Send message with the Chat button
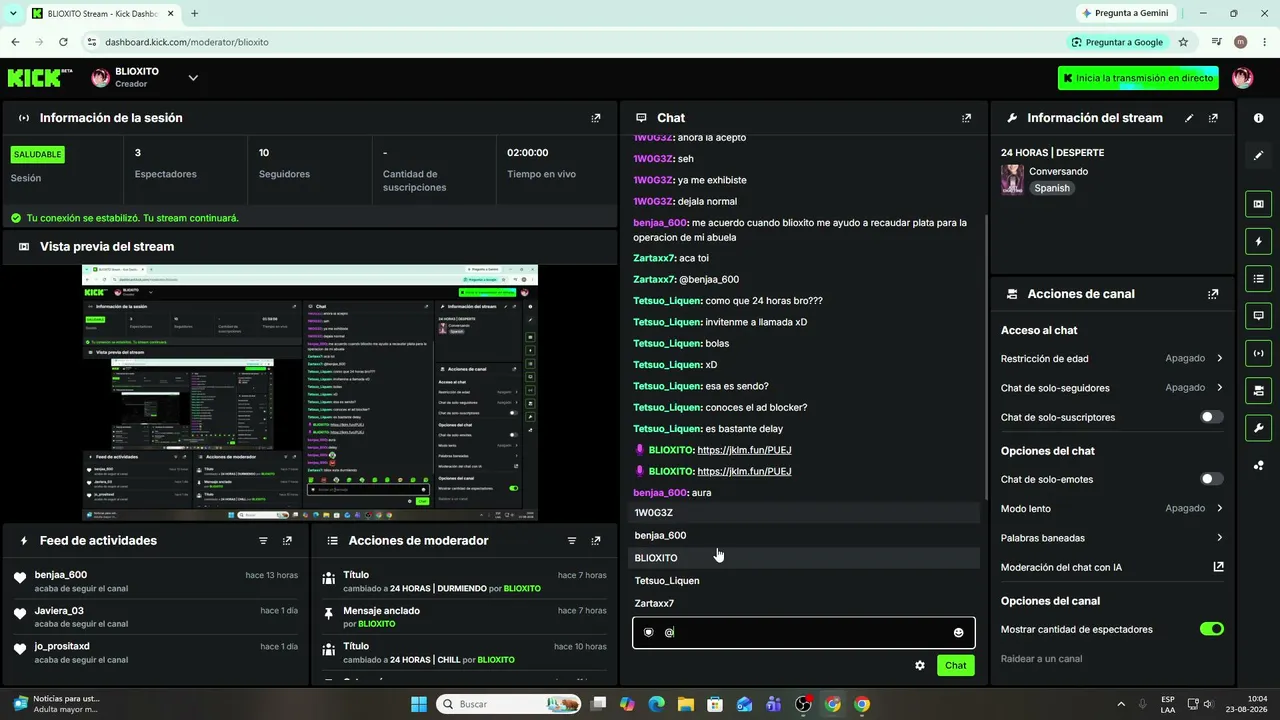The height and width of the screenshot is (720, 1280). coord(956,666)
